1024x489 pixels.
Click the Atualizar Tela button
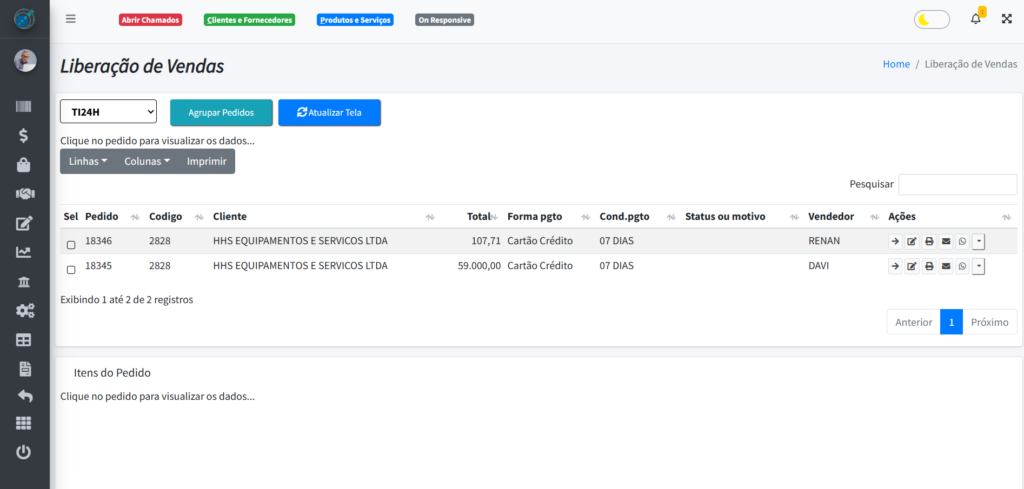[329, 113]
